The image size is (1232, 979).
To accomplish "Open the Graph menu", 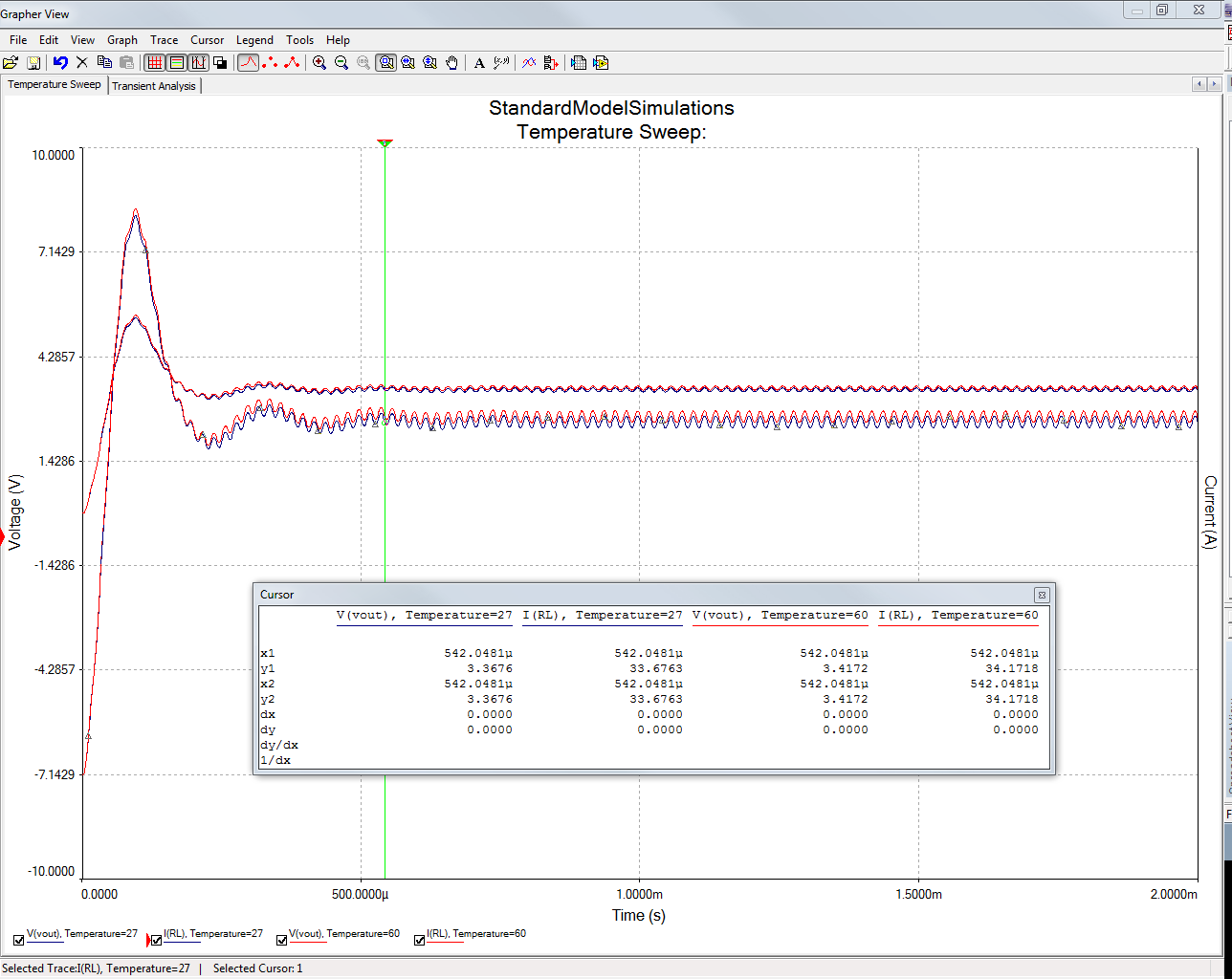I will 122,40.
